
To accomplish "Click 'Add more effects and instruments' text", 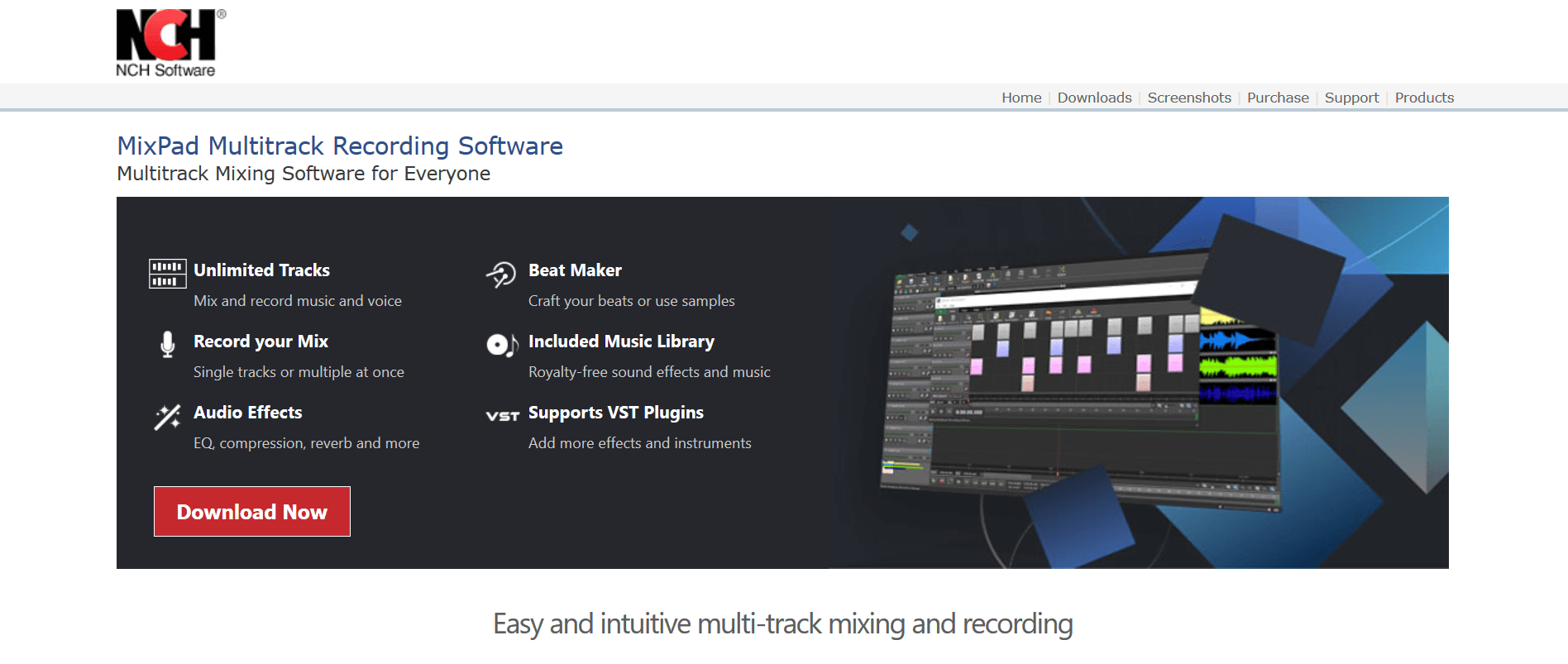I will [640, 443].
